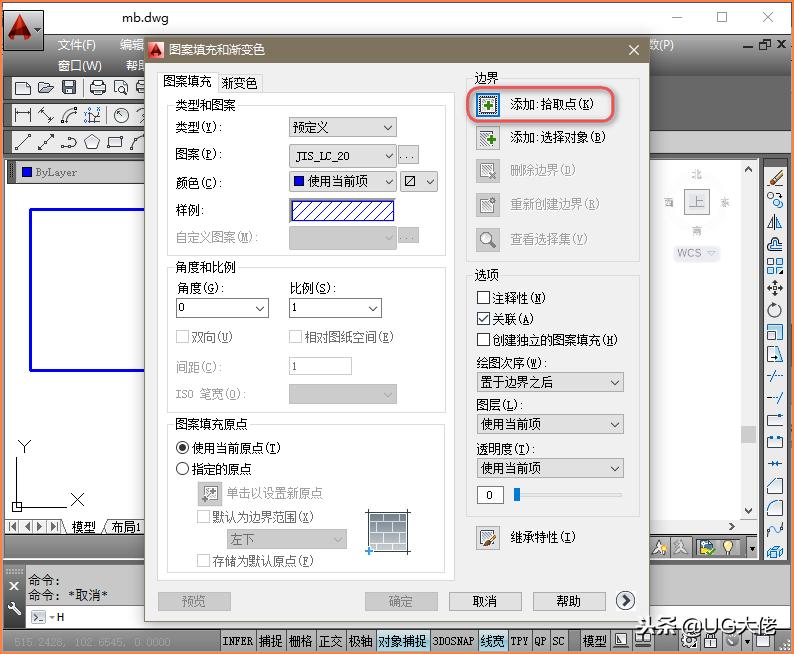794x654 pixels.
Task: Click the New file toolbar icon
Action: coord(22,88)
